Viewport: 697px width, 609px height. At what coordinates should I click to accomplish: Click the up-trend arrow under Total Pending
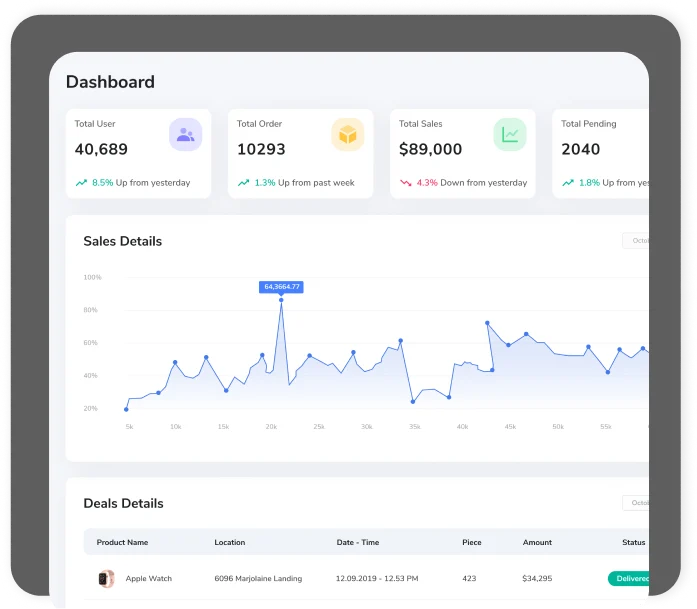coord(567,183)
